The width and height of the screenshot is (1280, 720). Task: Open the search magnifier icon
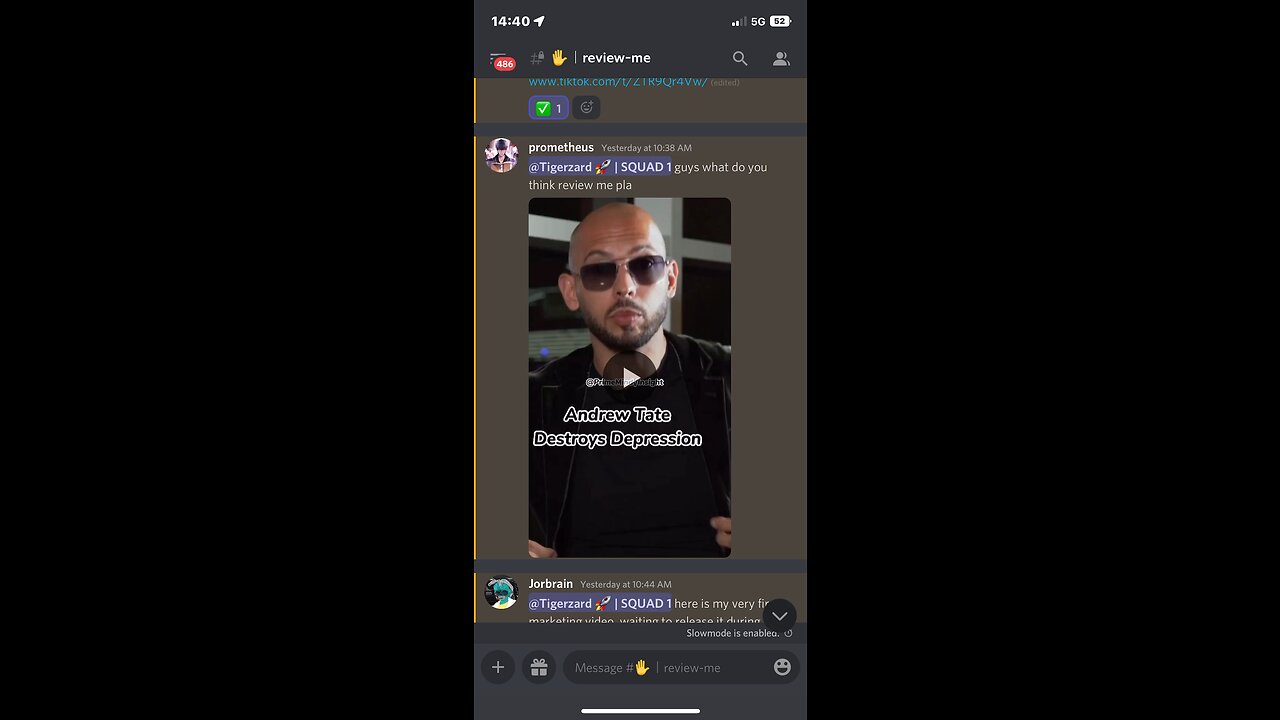coord(740,58)
